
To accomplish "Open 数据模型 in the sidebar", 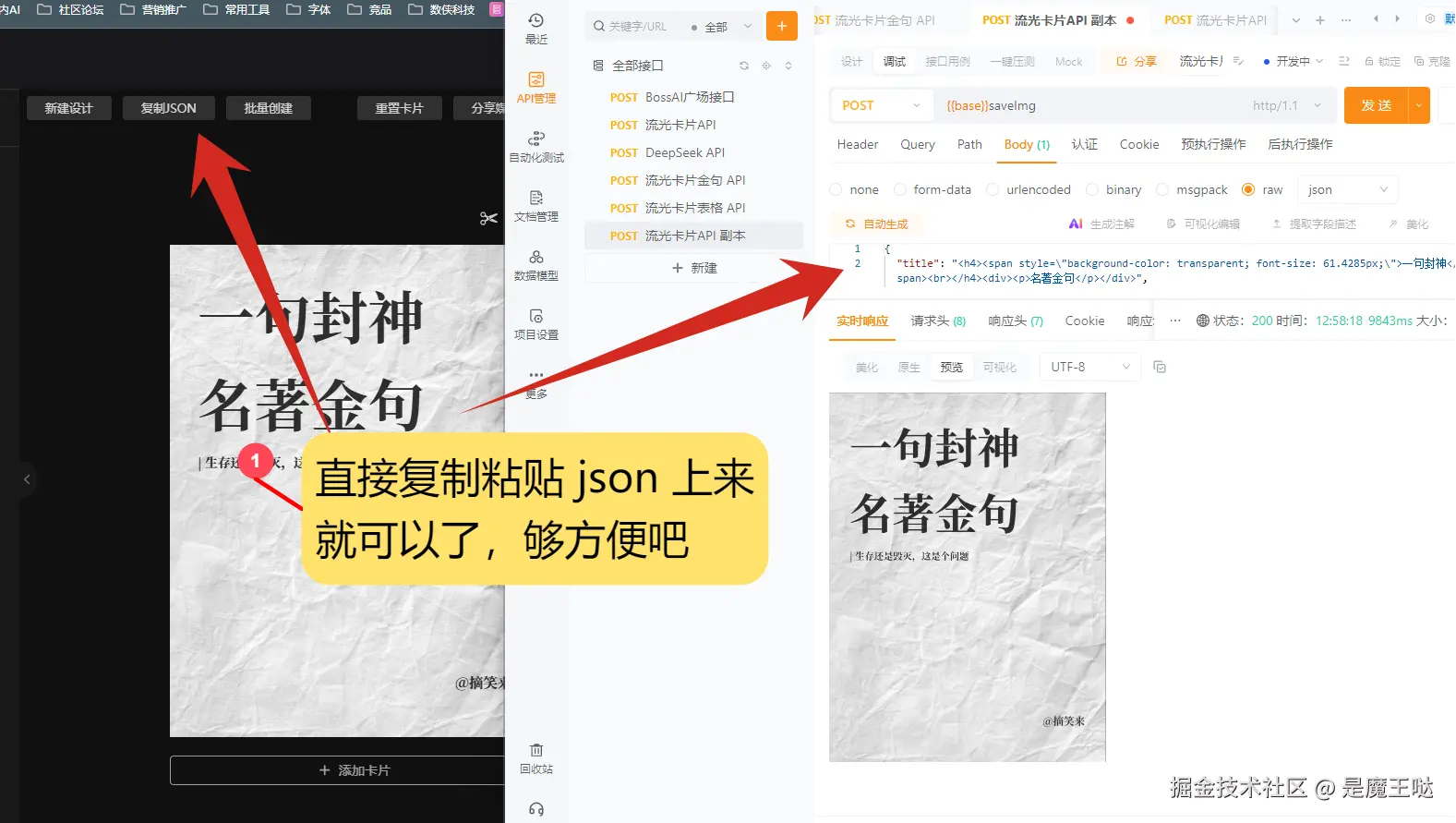I will click(536, 265).
